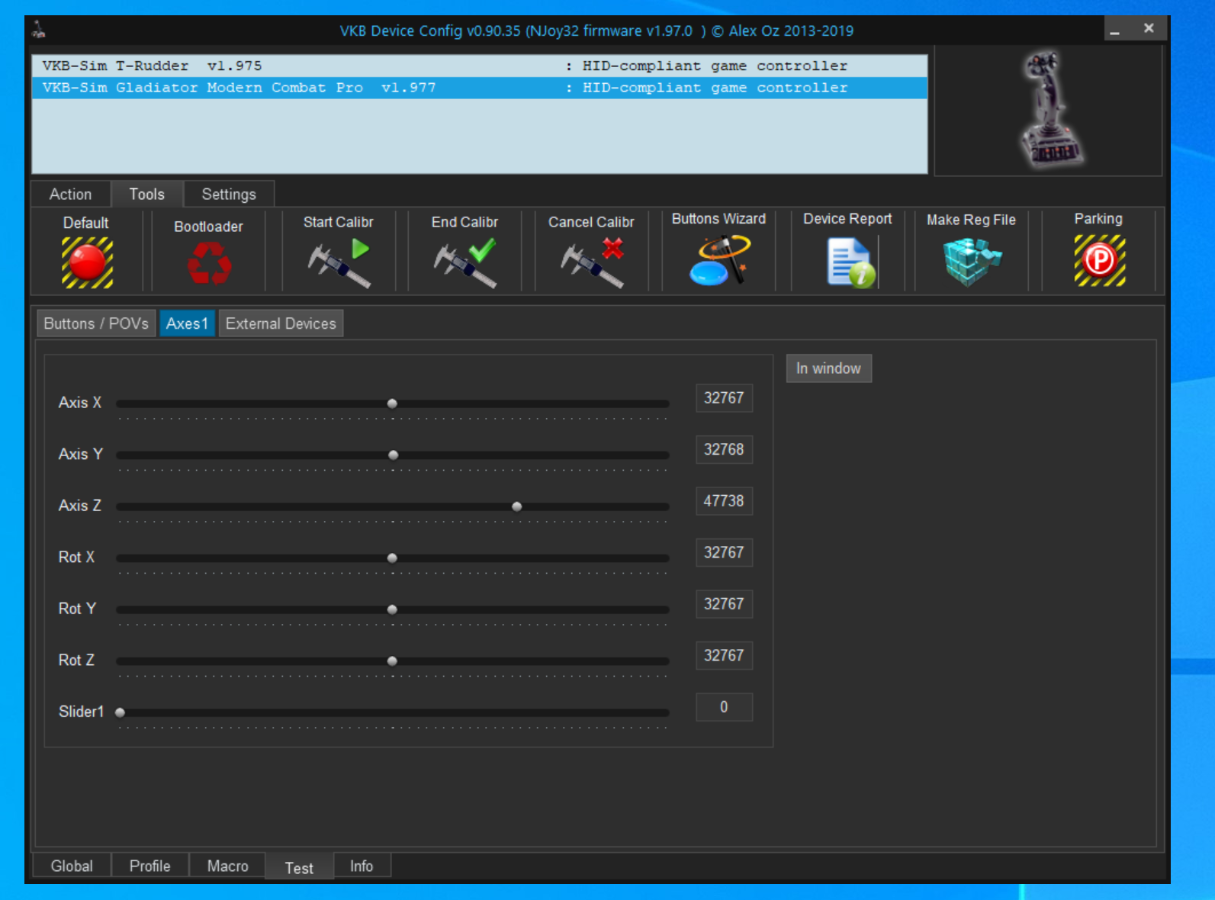Select VKB-Sim Gladiator Modern Combat Pro row
The width and height of the screenshot is (1215, 900).
coord(480,88)
